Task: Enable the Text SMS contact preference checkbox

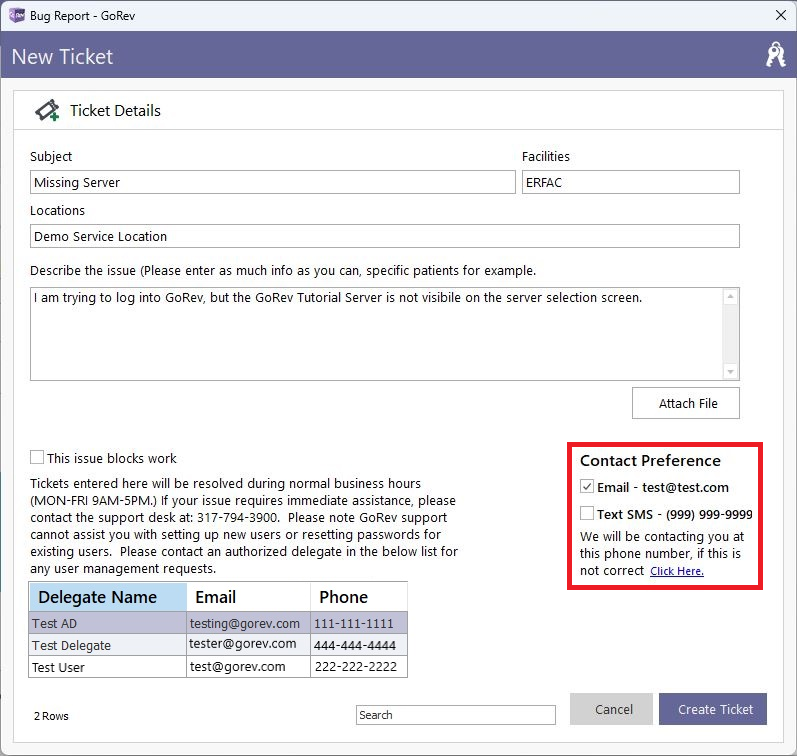Action: click(587, 513)
